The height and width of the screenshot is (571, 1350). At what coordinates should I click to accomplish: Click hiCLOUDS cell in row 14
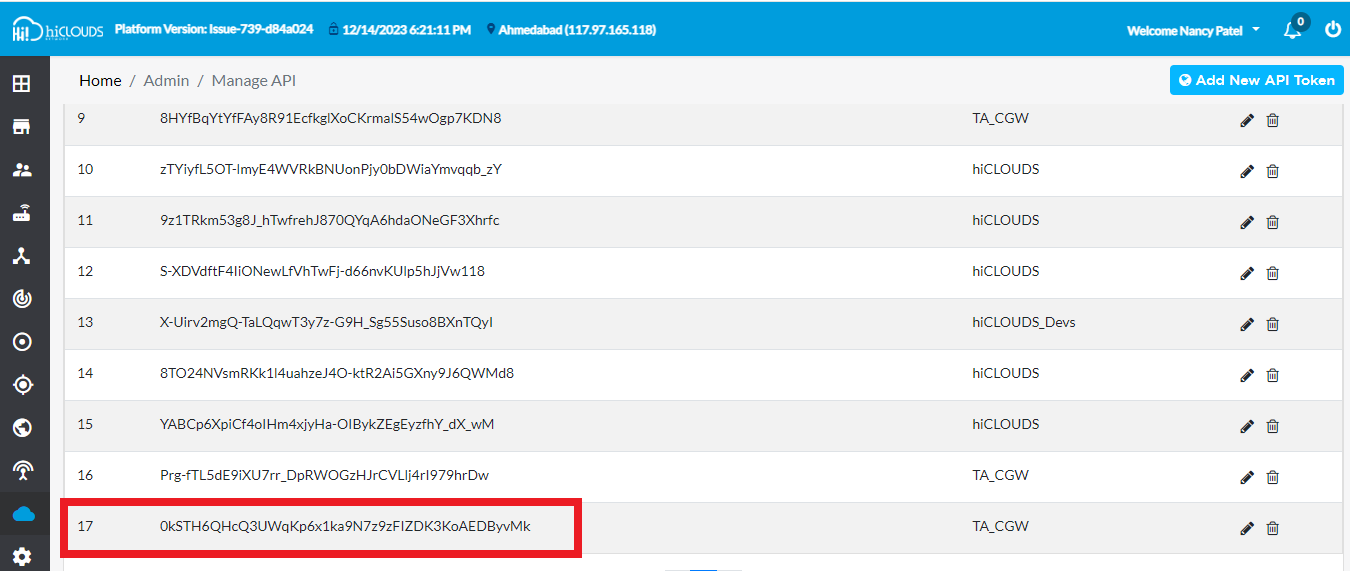(x=1006, y=373)
